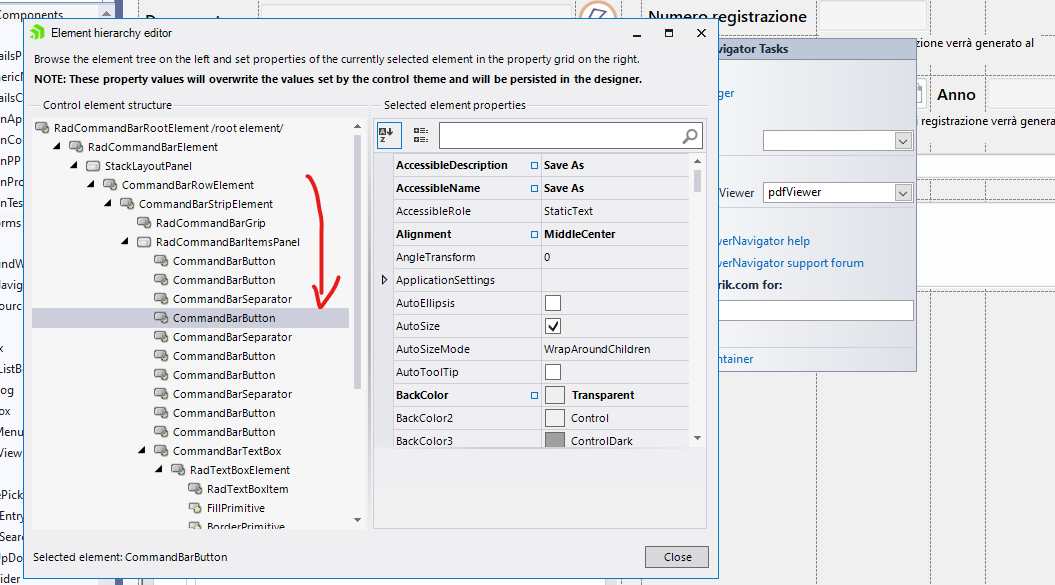This screenshot has width=1055, height=585.
Task: Click the alphabetical sort icon in property grid
Action: [388, 136]
